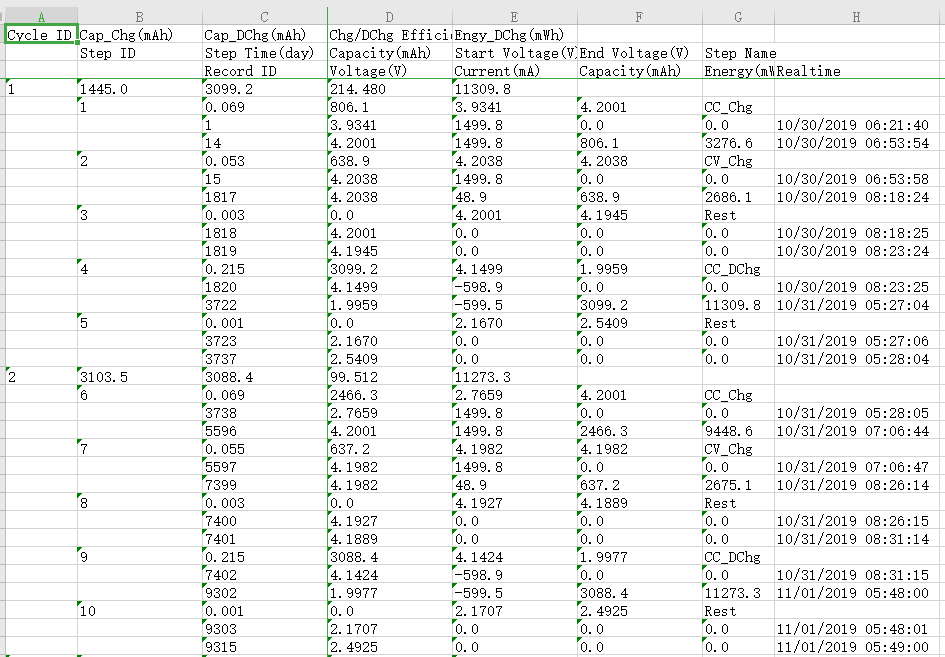Select column F header
Image resolution: width=945 pixels, height=657 pixels.
coord(639,16)
